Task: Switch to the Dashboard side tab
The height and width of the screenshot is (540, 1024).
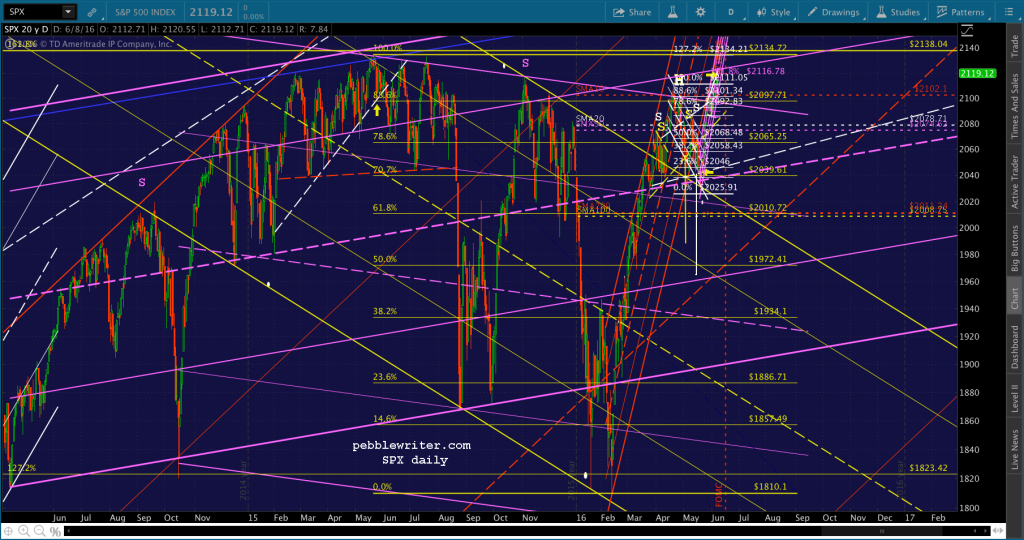Action: [1014, 347]
